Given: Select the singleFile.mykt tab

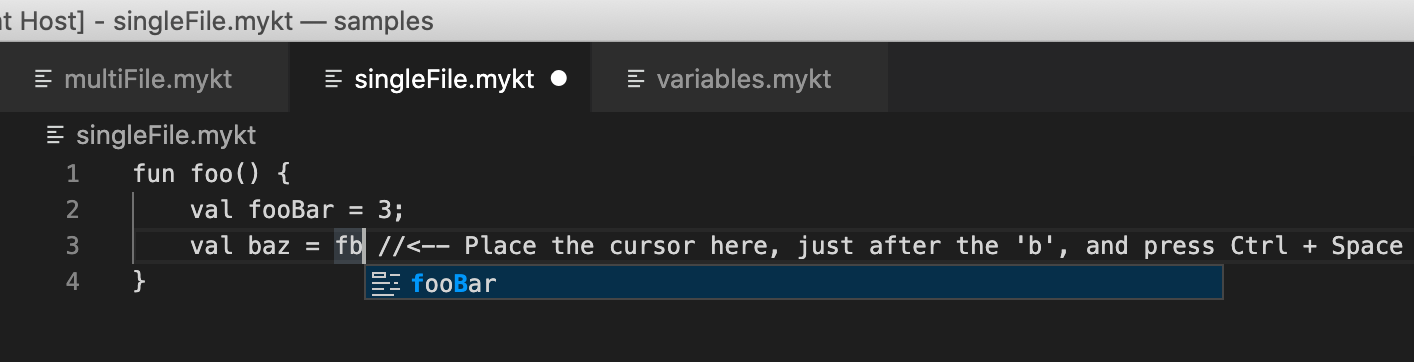Looking at the screenshot, I should click(440, 78).
